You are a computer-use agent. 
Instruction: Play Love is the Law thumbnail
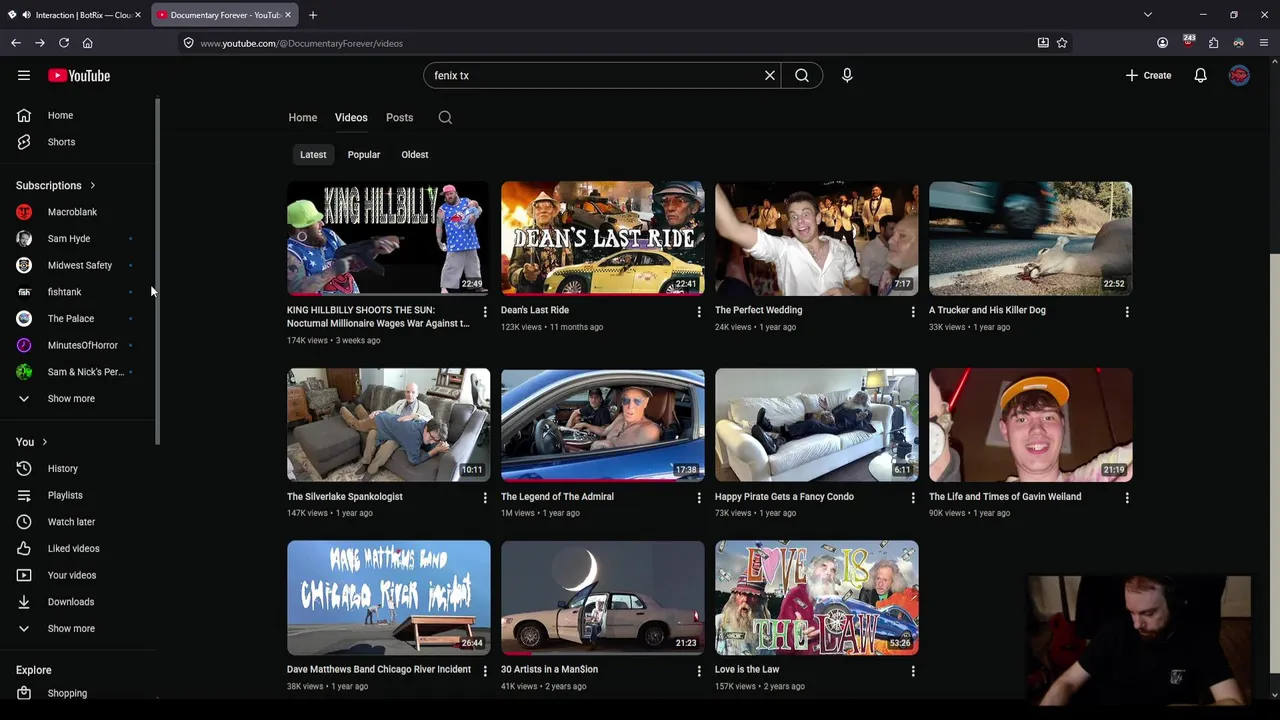tap(817, 598)
